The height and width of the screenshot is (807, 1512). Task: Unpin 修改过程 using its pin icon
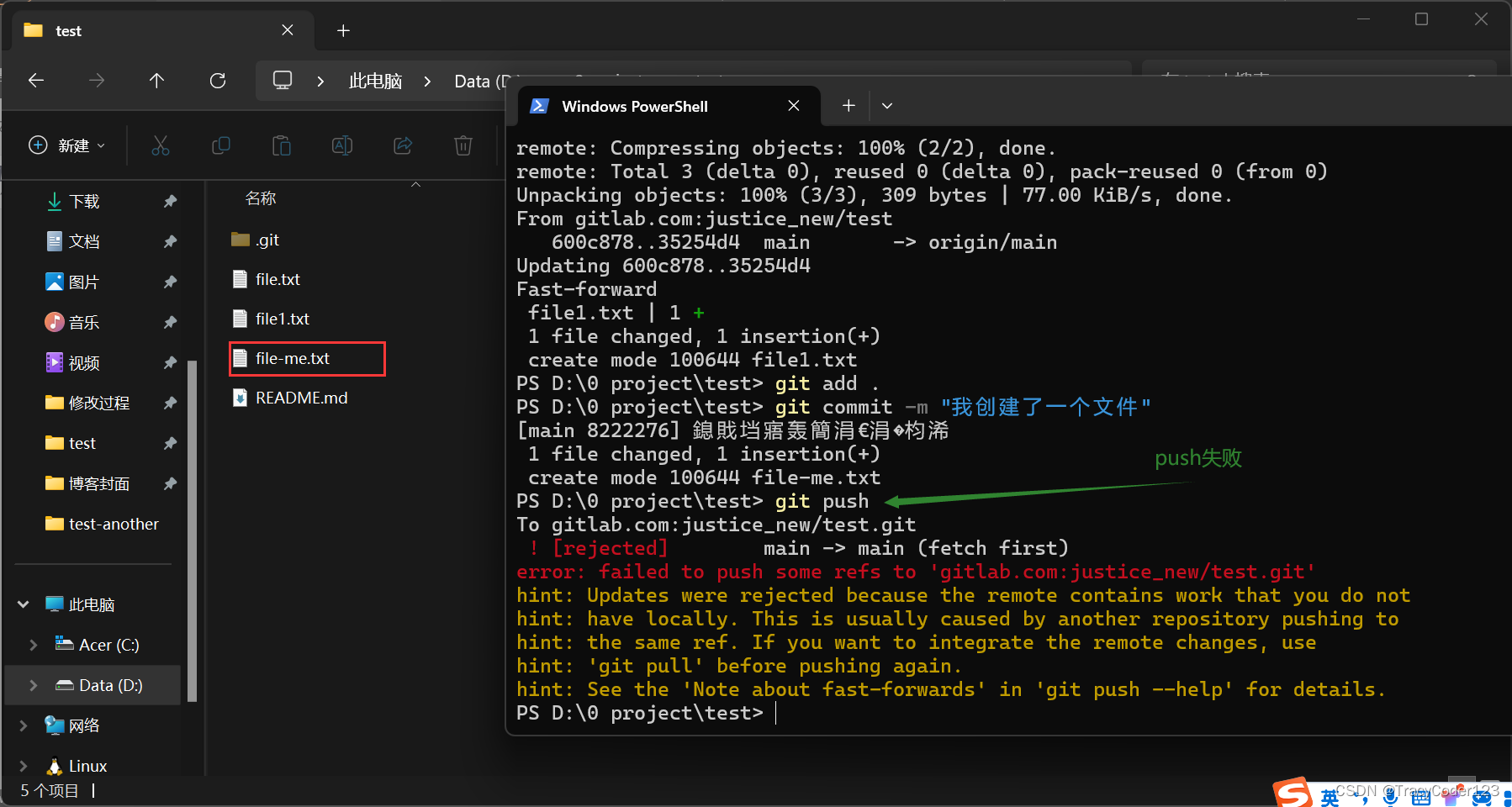(170, 403)
